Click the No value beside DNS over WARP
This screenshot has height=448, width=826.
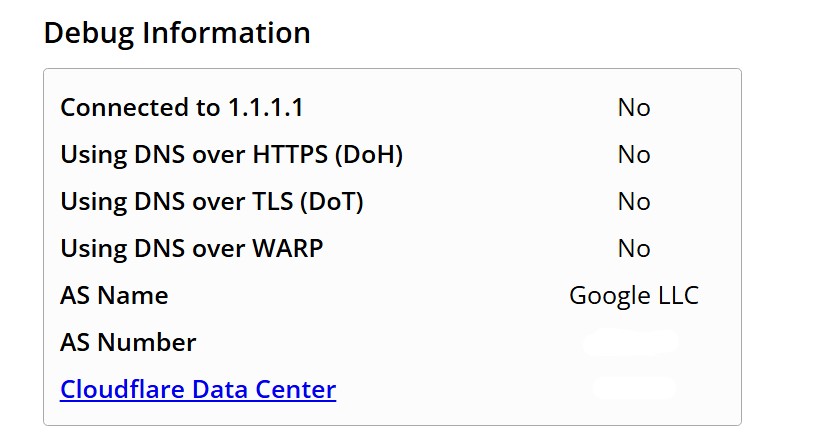point(634,248)
